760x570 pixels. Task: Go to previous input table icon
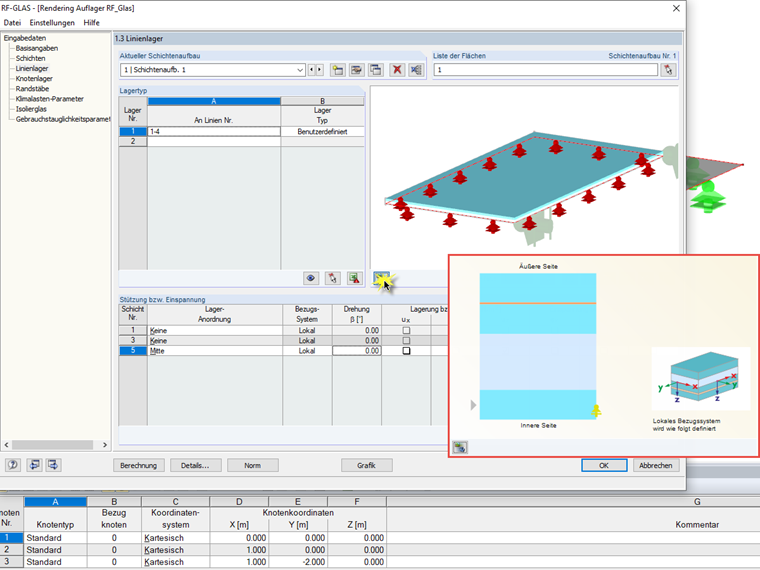34,465
